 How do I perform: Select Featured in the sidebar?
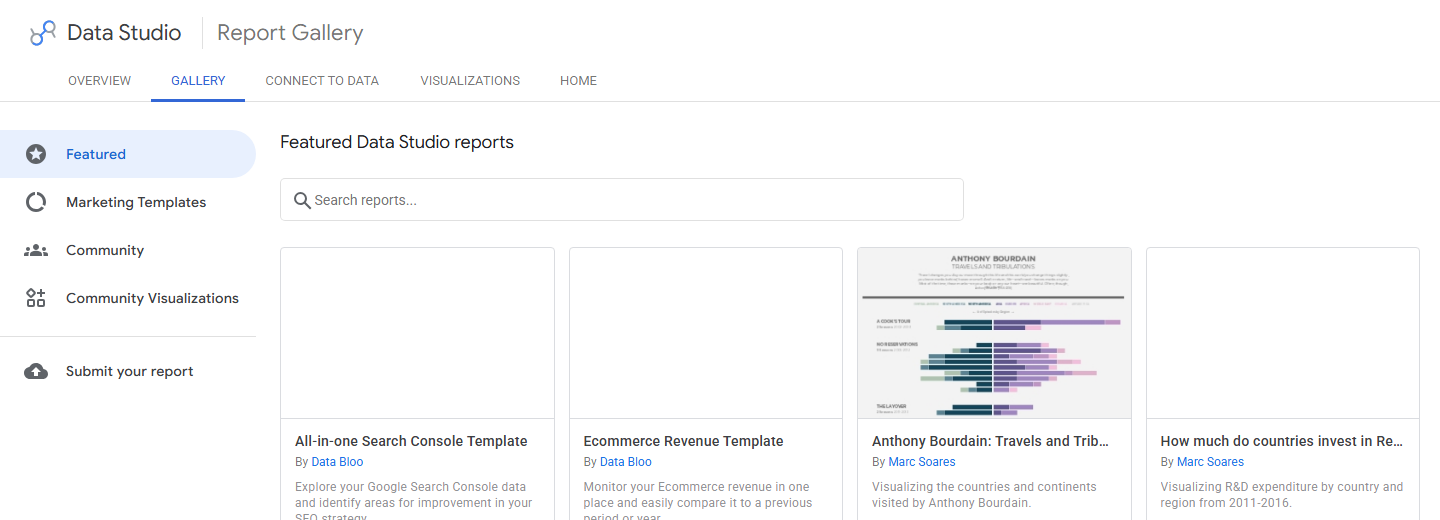point(128,154)
